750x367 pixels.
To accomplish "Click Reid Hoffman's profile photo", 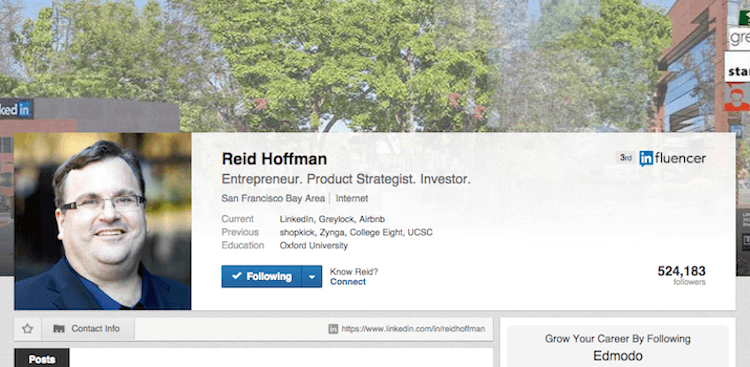I will pyautogui.click(x=103, y=221).
